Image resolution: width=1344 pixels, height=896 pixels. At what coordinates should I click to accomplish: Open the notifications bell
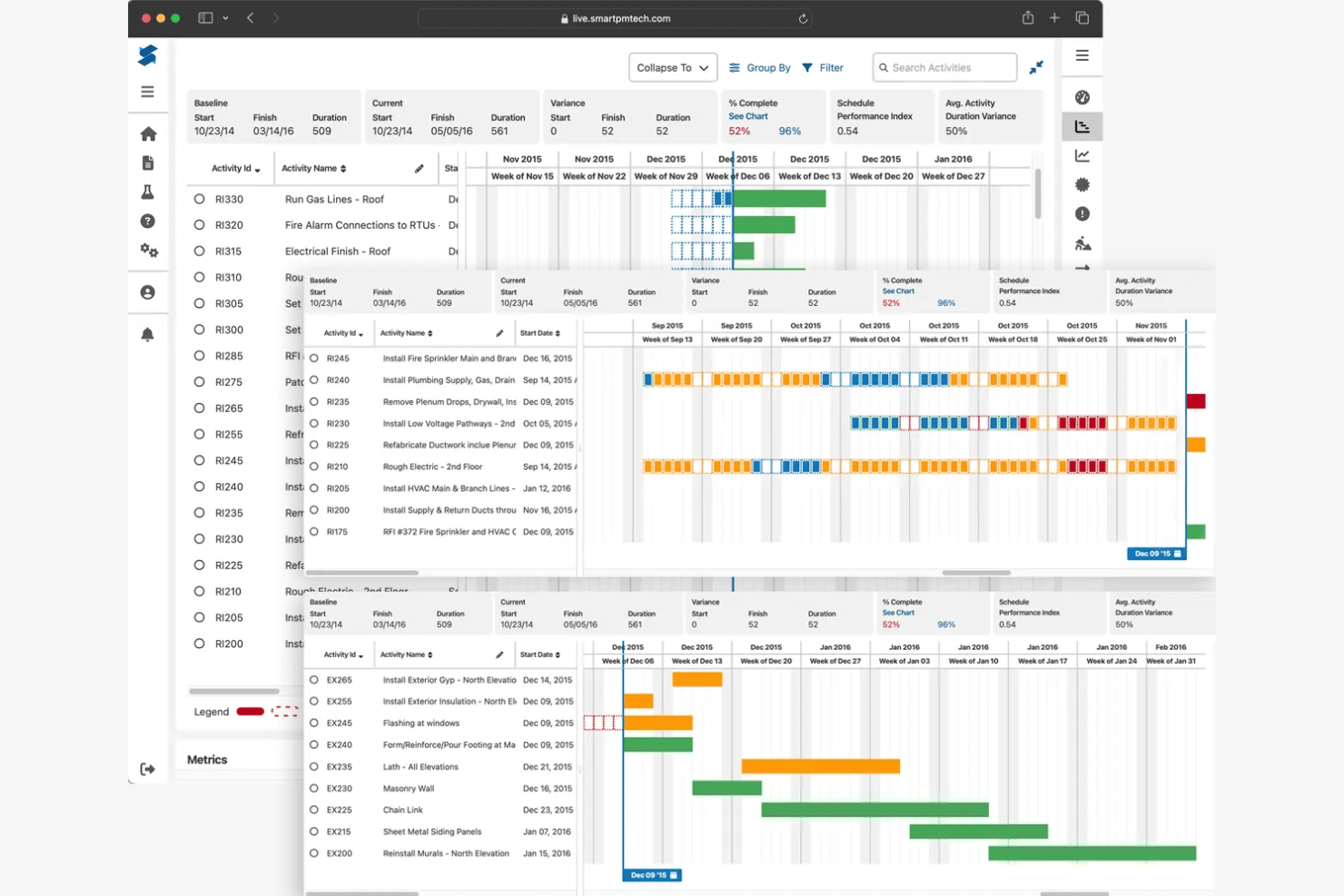coord(148,333)
